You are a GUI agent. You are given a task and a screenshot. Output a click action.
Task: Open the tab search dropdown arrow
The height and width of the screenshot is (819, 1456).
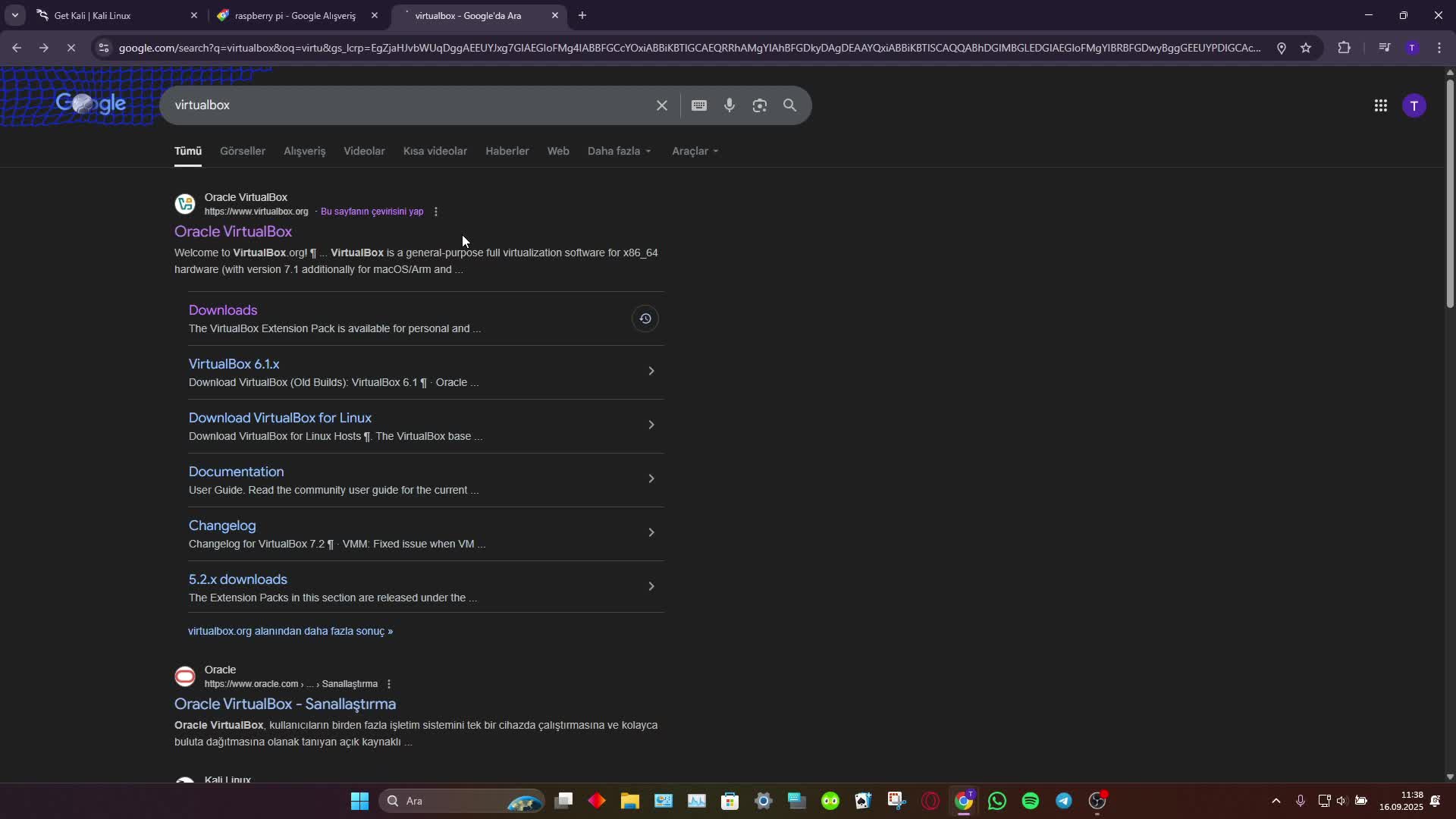pyautogui.click(x=14, y=15)
